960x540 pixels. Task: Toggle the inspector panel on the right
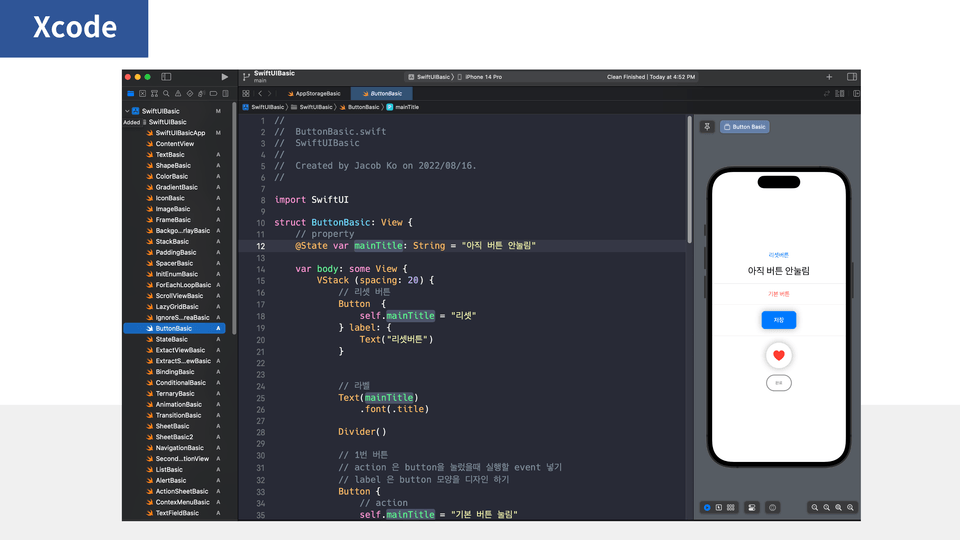click(x=852, y=77)
